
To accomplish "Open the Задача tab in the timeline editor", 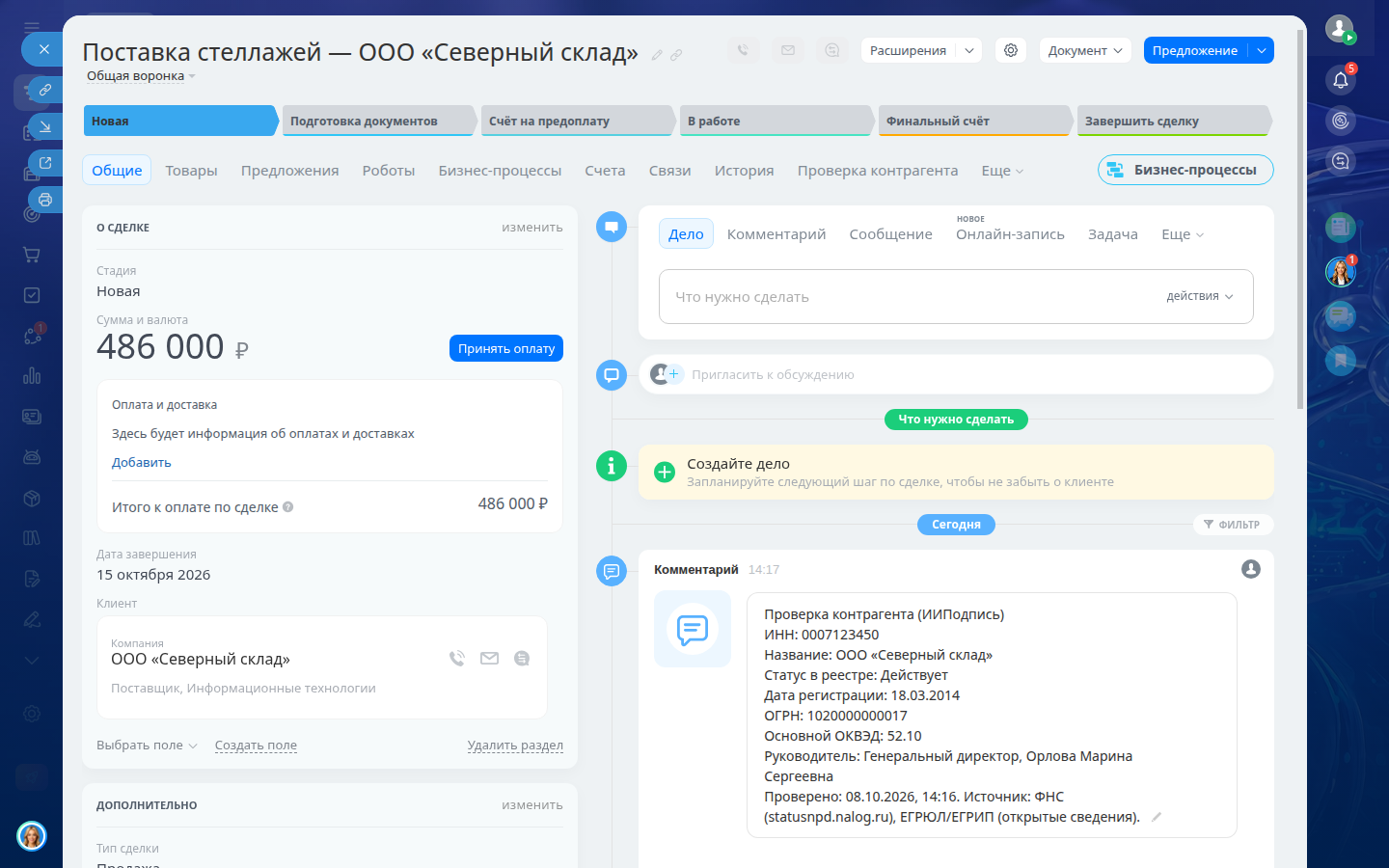I will coord(1113,234).
